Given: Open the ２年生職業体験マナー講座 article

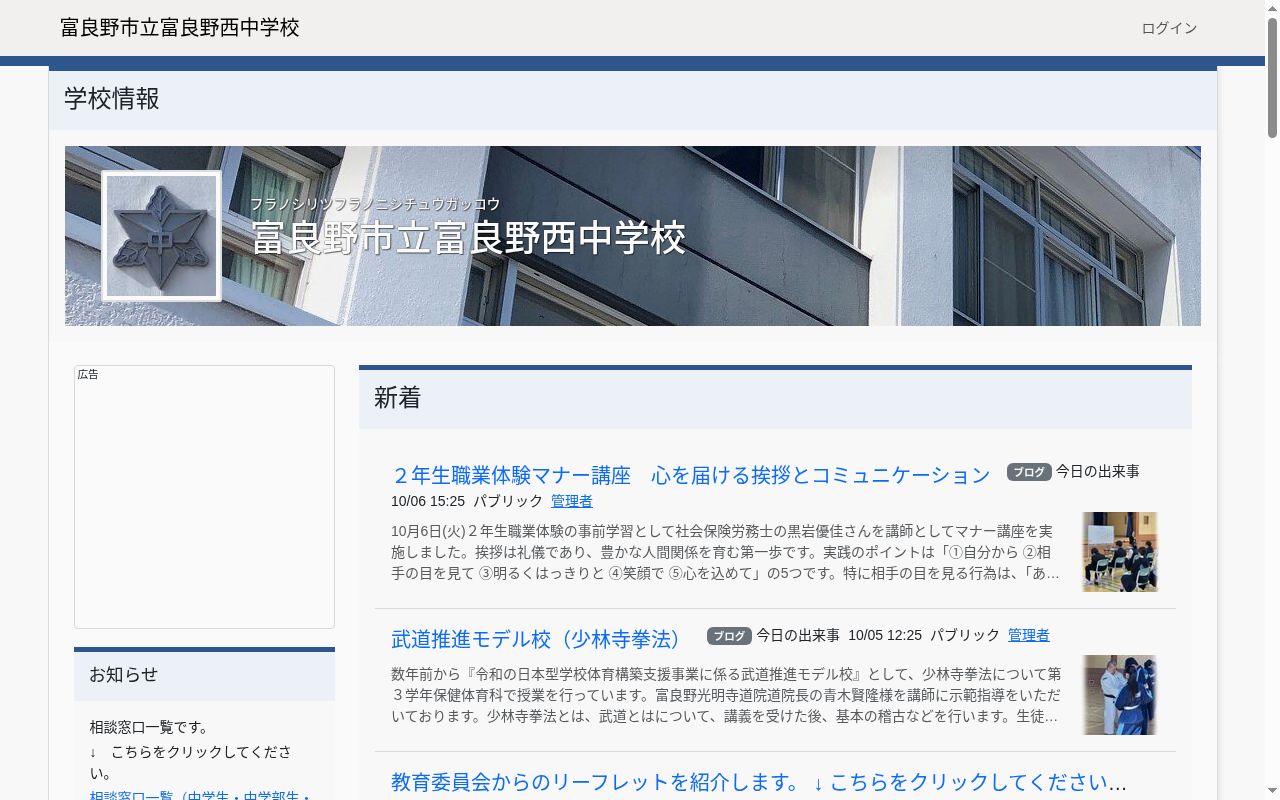Looking at the screenshot, I should click(x=690, y=475).
